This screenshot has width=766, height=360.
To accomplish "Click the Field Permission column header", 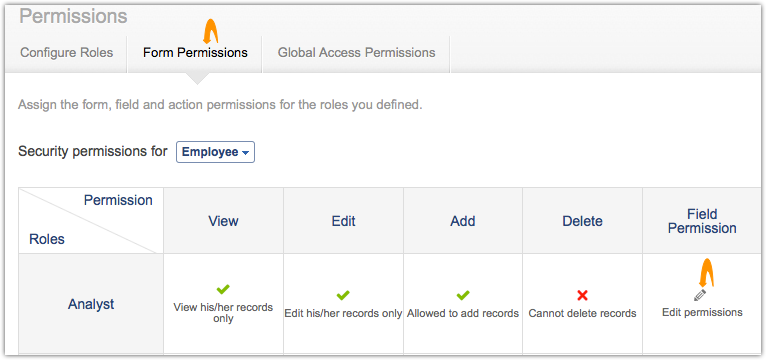I will pyautogui.click(x=702, y=221).
